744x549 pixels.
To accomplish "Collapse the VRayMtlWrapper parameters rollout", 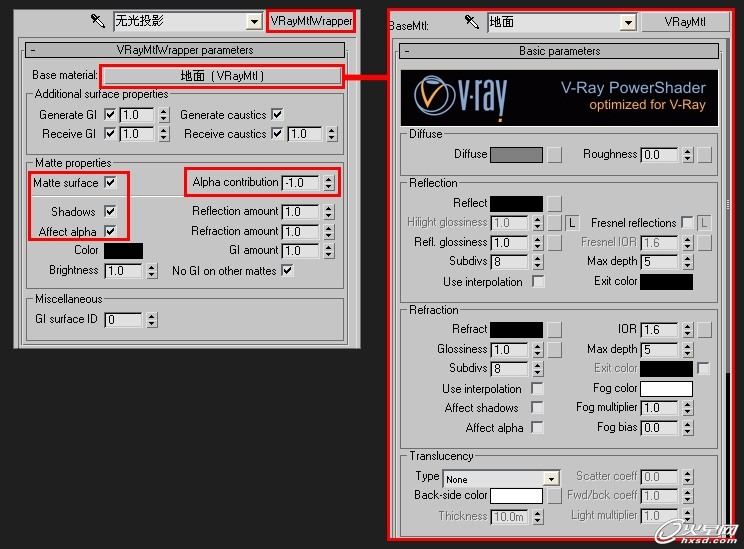I will (185, 50).
